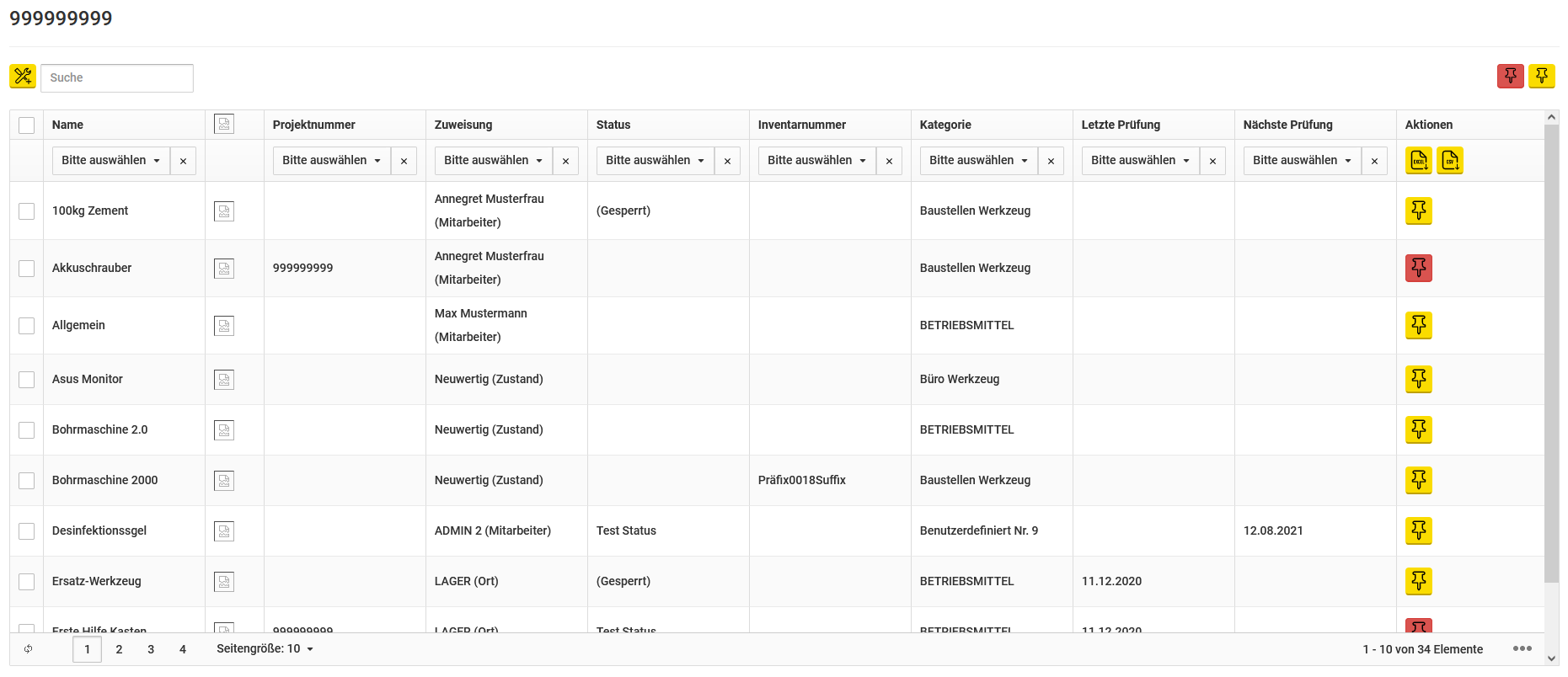Click the red pin icon for Akkuschrauber
Viewport: 1568px width, 677px height.
click(x=1419, y=268)
